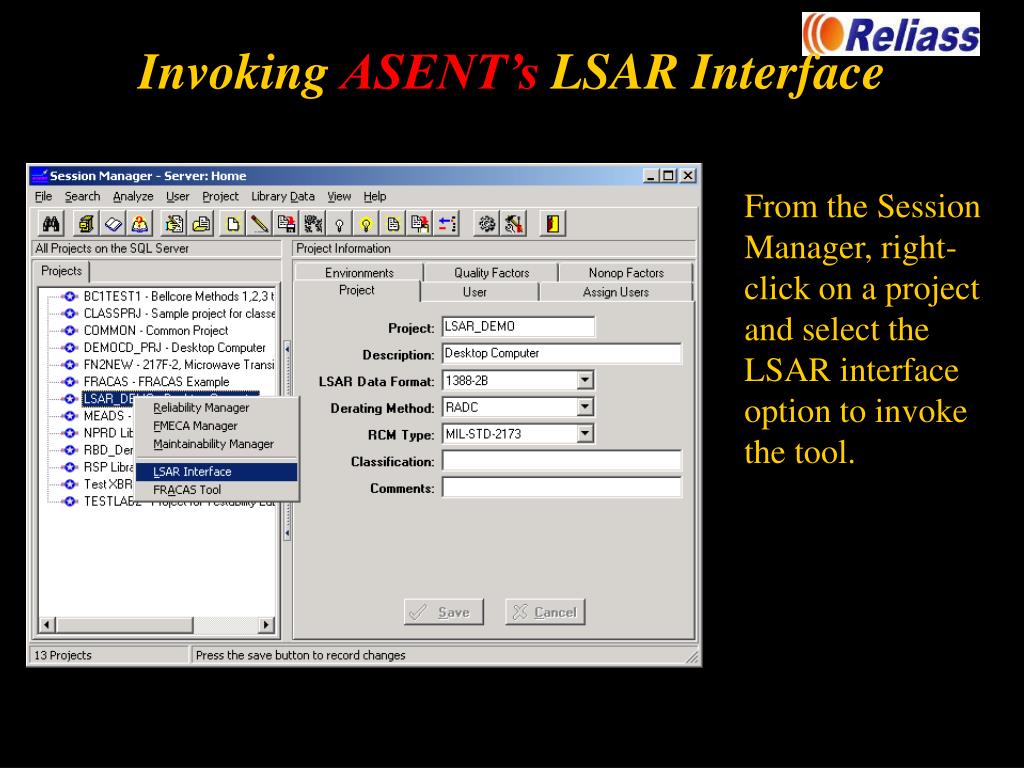Select FRACAS - FRACAS Example project
This screenshot has height=768, width=1024.
tap(157, 381)
